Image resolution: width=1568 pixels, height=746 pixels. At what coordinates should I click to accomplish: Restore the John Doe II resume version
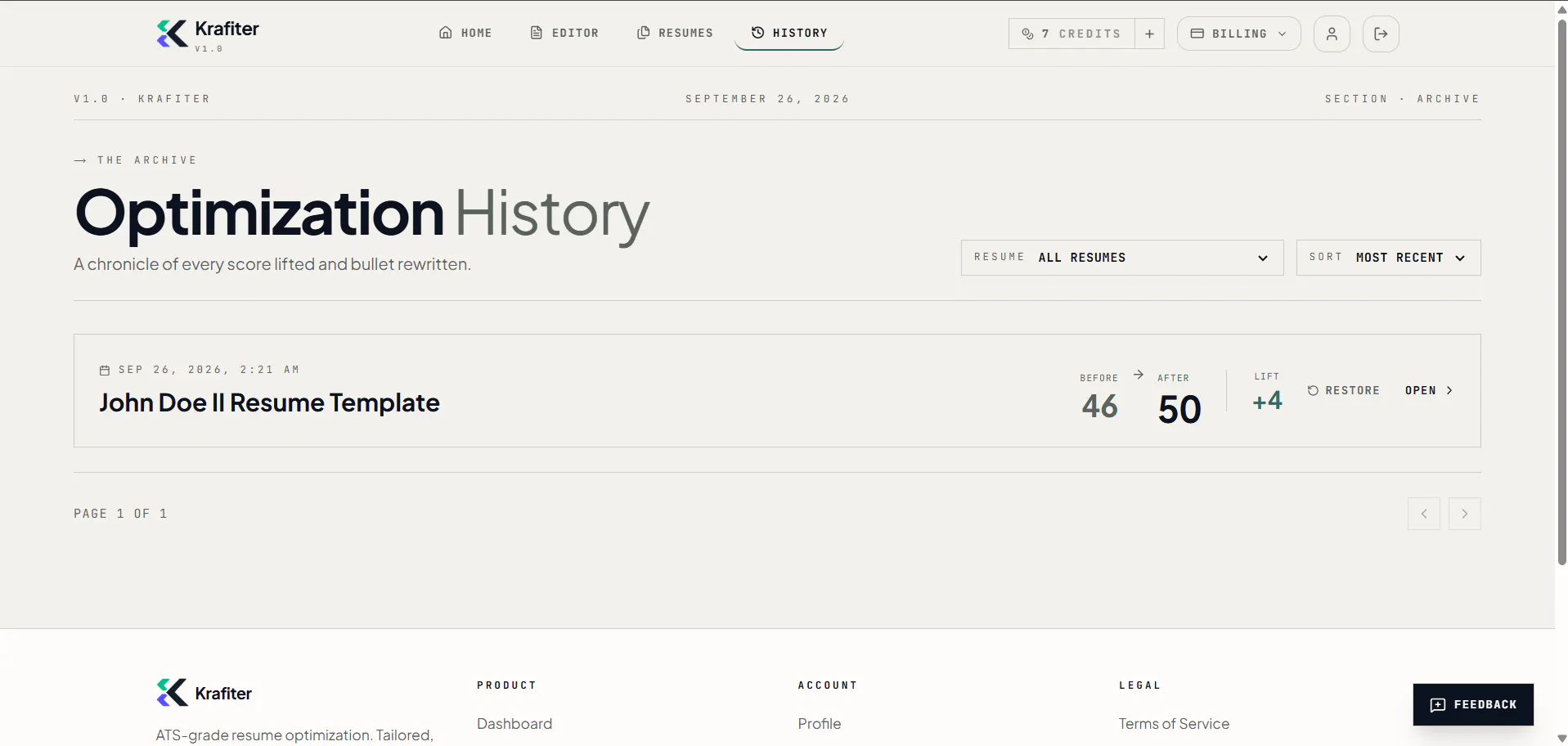tap(1344, 391)
